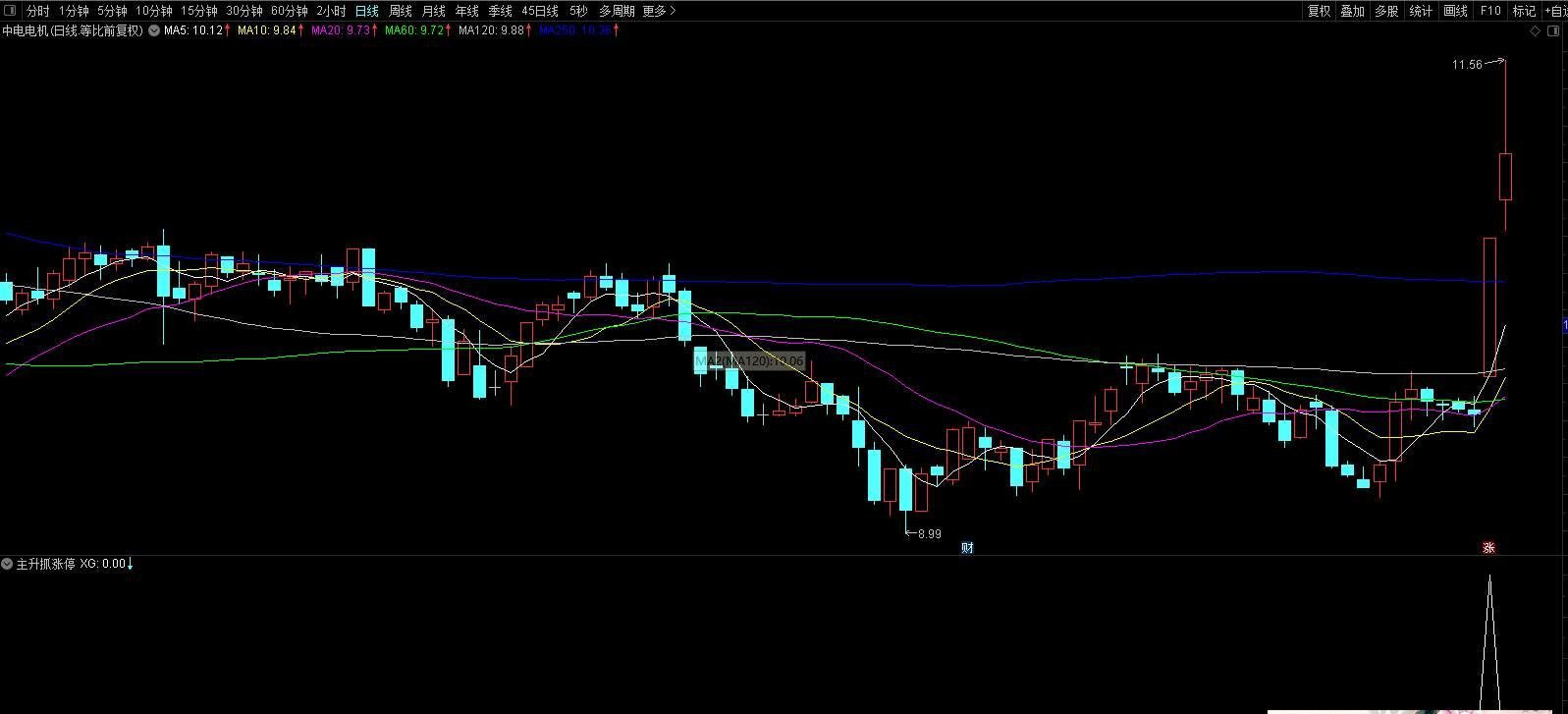
Task: Expand 更多 for more time periods
Action: (659, 11)
